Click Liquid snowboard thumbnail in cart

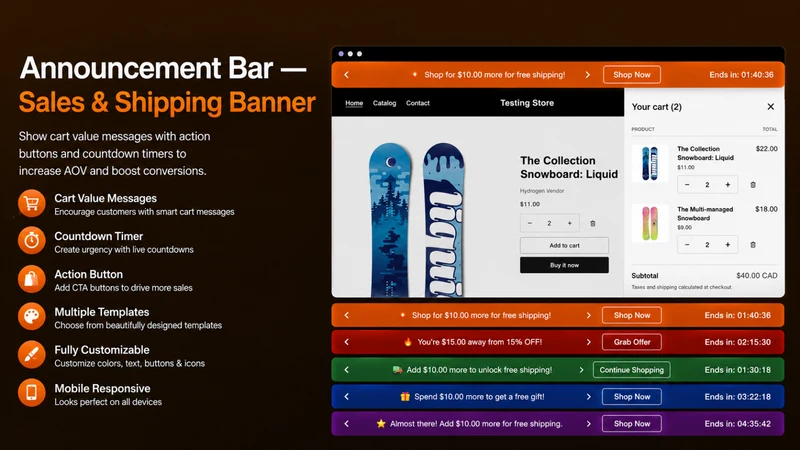[x=650, y=163]
